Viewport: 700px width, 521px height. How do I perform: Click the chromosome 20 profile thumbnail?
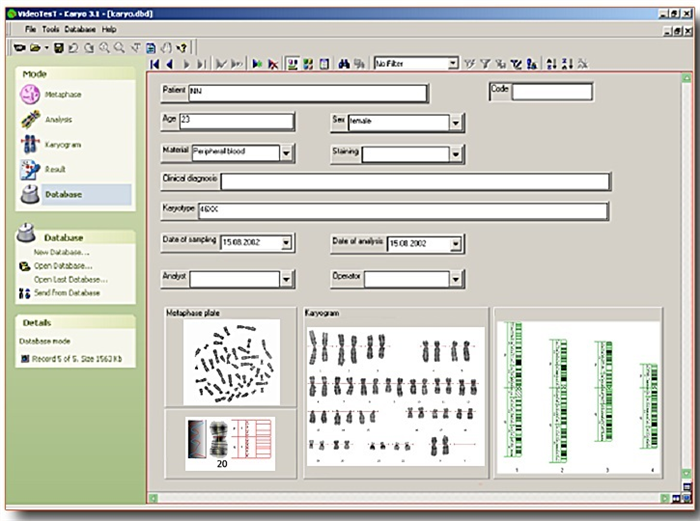(x=230, y=444)
